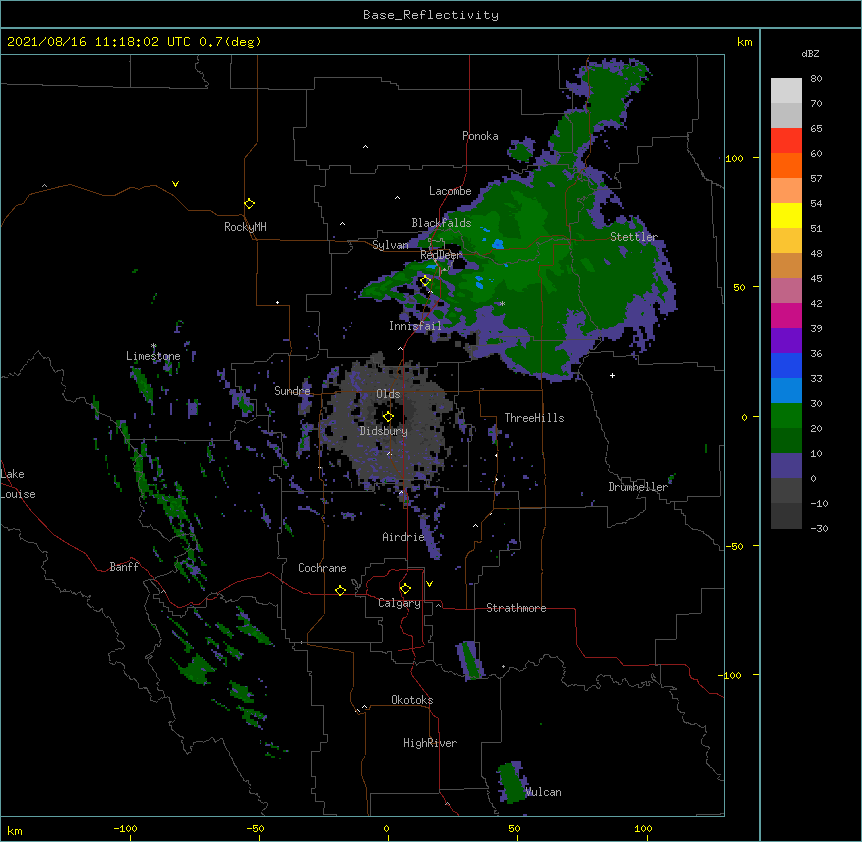Image resolution: width=862 pixels, height=842 pixels.
Task: Click the Strathmore city label
Action: point(516,608)
